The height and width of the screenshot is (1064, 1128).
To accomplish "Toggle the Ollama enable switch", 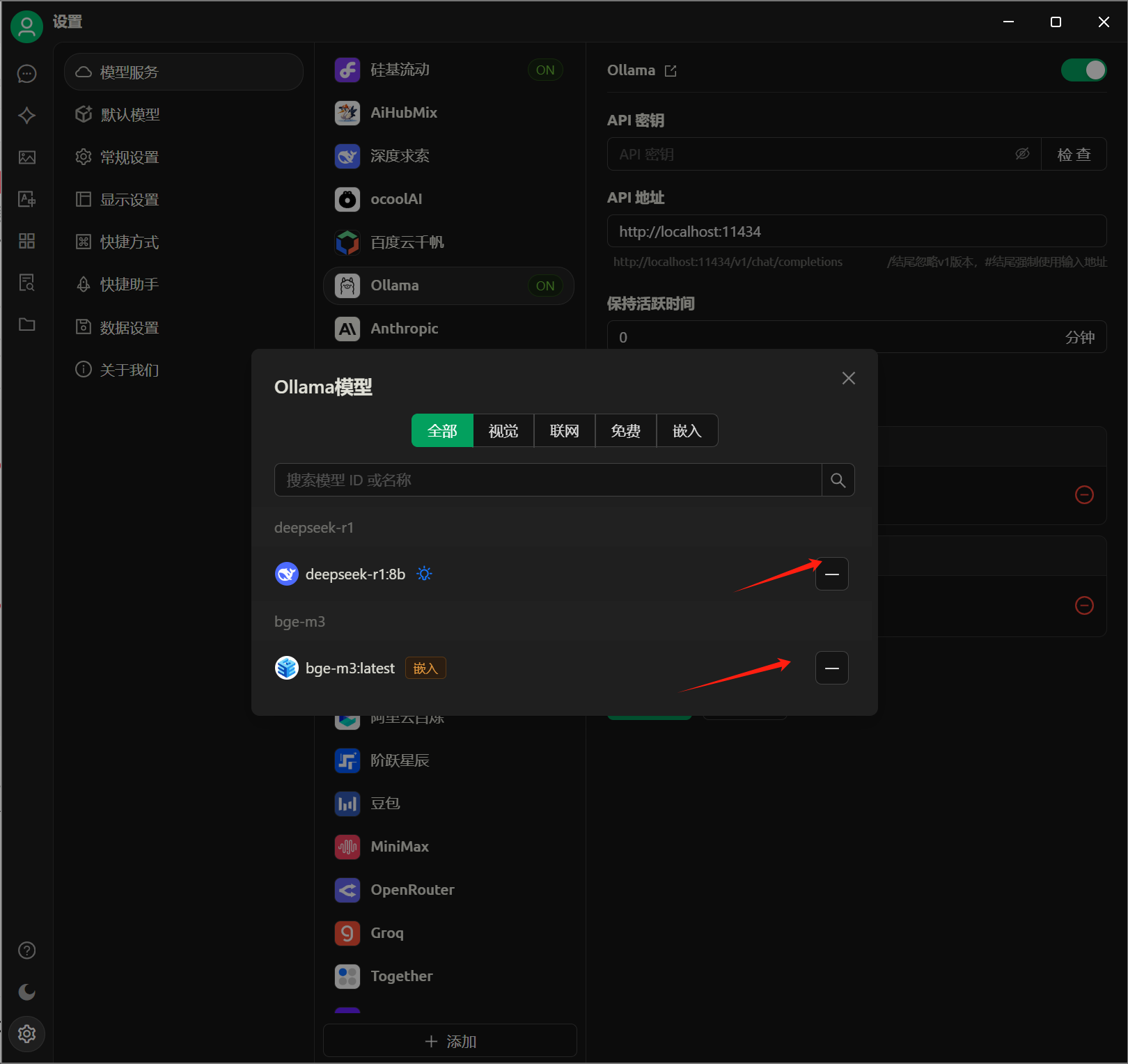I will [x=1083, y=70].
